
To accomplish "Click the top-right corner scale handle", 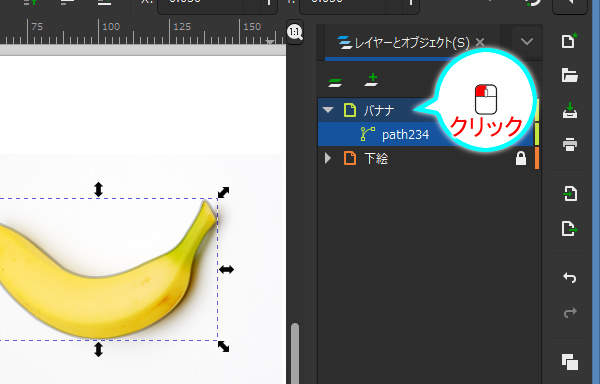I will point(223,192).
